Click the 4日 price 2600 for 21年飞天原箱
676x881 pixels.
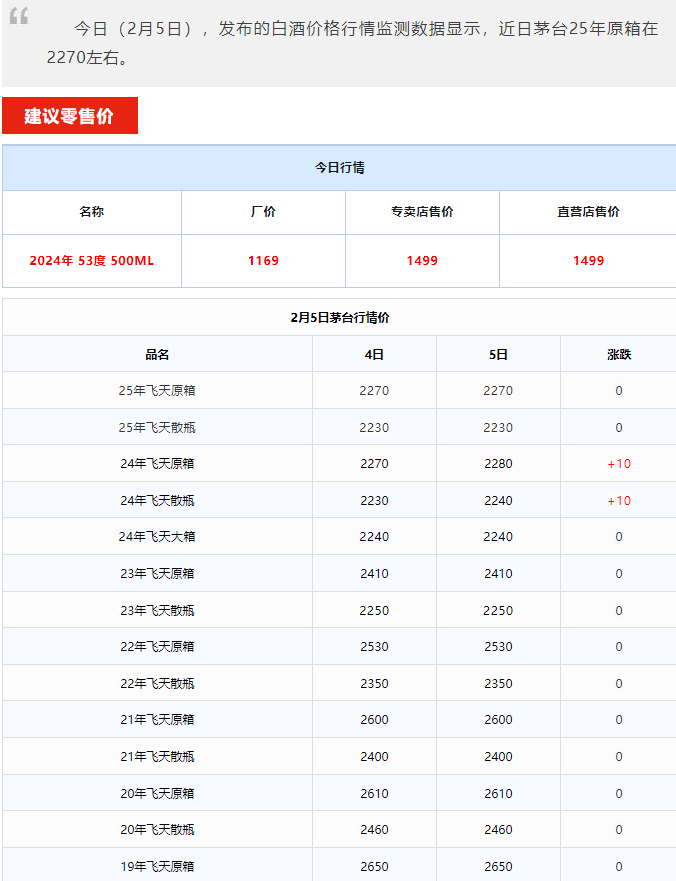point(374,720)
